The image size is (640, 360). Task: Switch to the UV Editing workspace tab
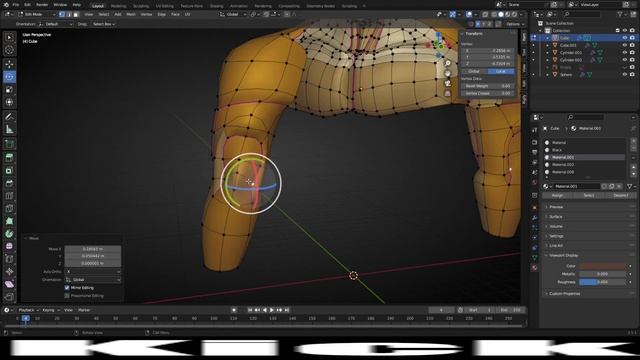(x=164, y=6)
